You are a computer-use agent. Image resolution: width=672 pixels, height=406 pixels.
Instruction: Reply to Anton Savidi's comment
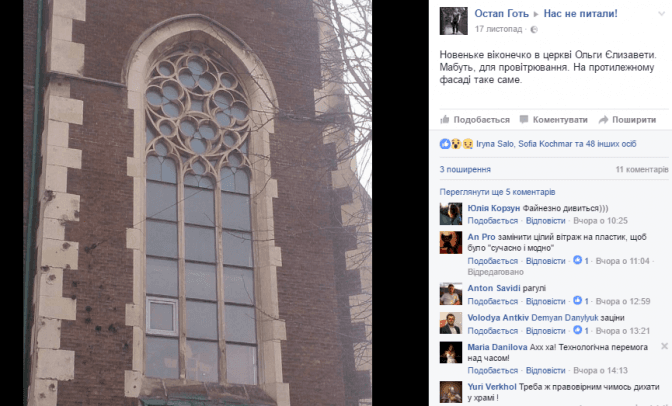(545, 301)
